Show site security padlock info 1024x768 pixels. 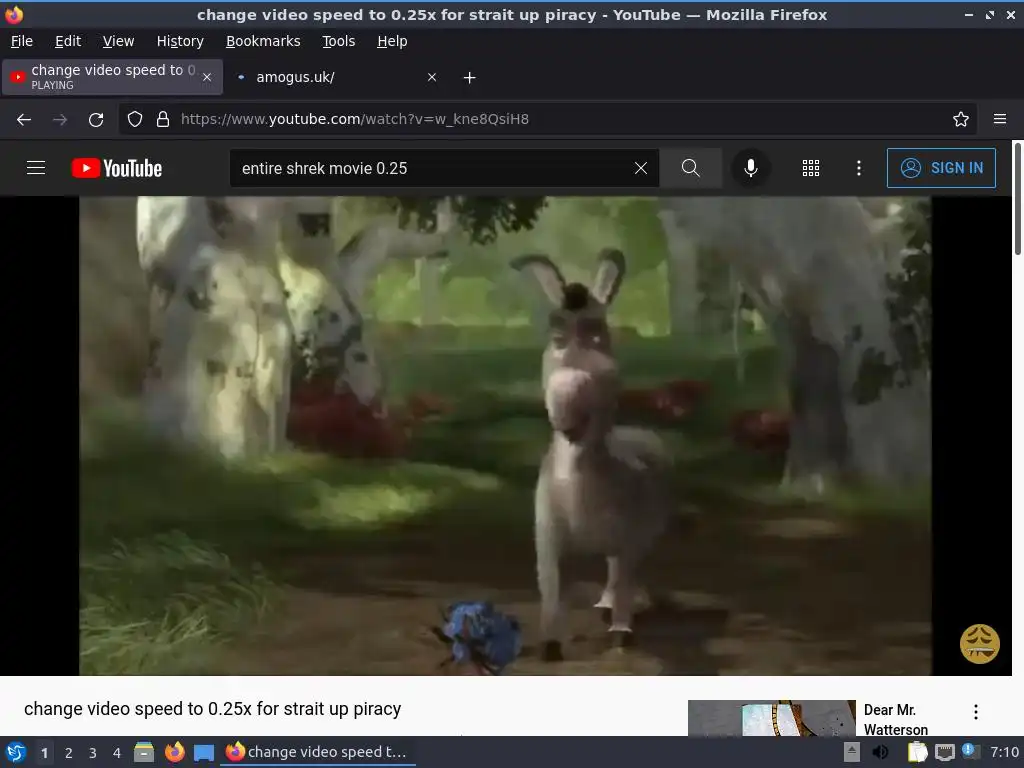pos(163,120)
